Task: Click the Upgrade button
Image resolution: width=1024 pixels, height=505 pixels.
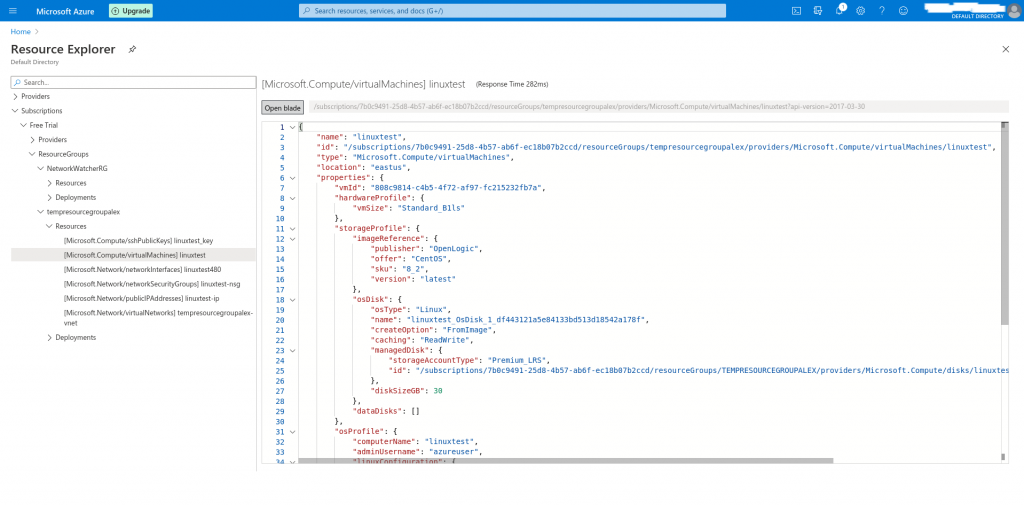Action: coord(131,11)
